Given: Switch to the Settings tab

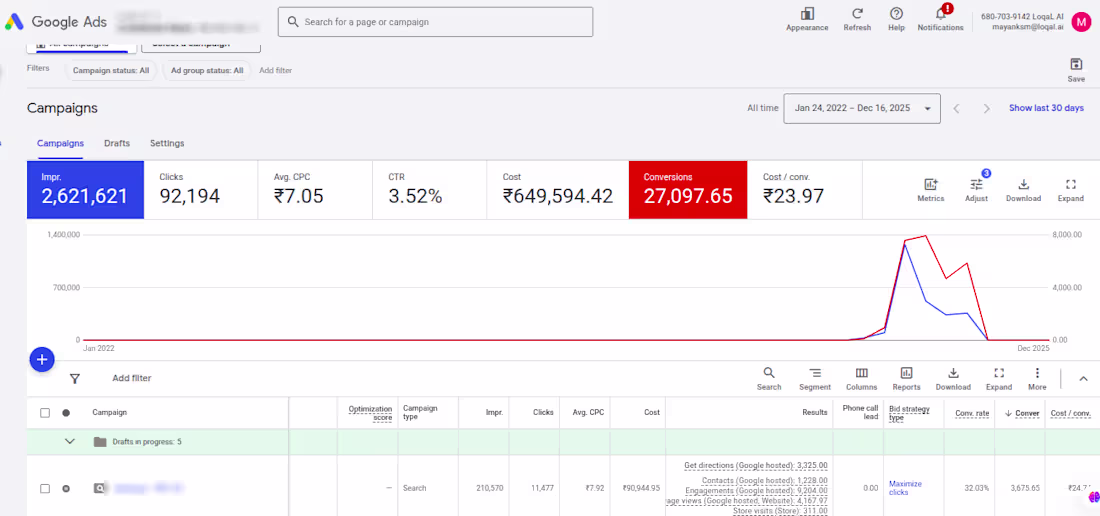Looking at the screenshot, I should tap(167, 143).
